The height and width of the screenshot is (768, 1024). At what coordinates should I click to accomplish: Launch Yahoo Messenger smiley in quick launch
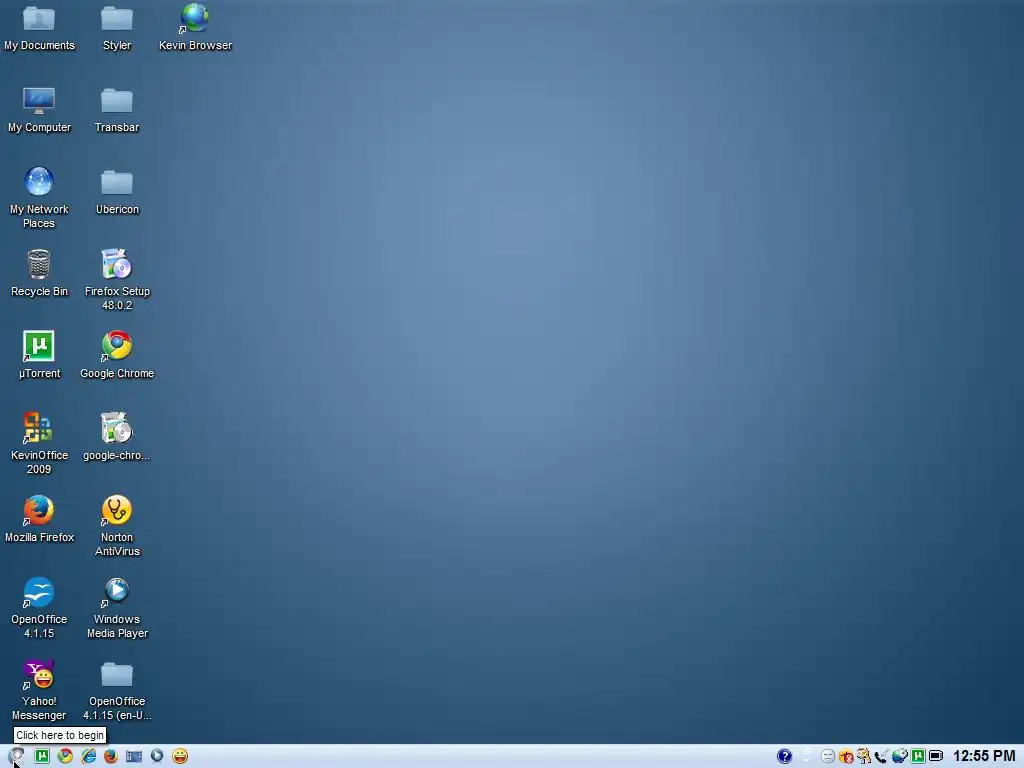(180, 756)
